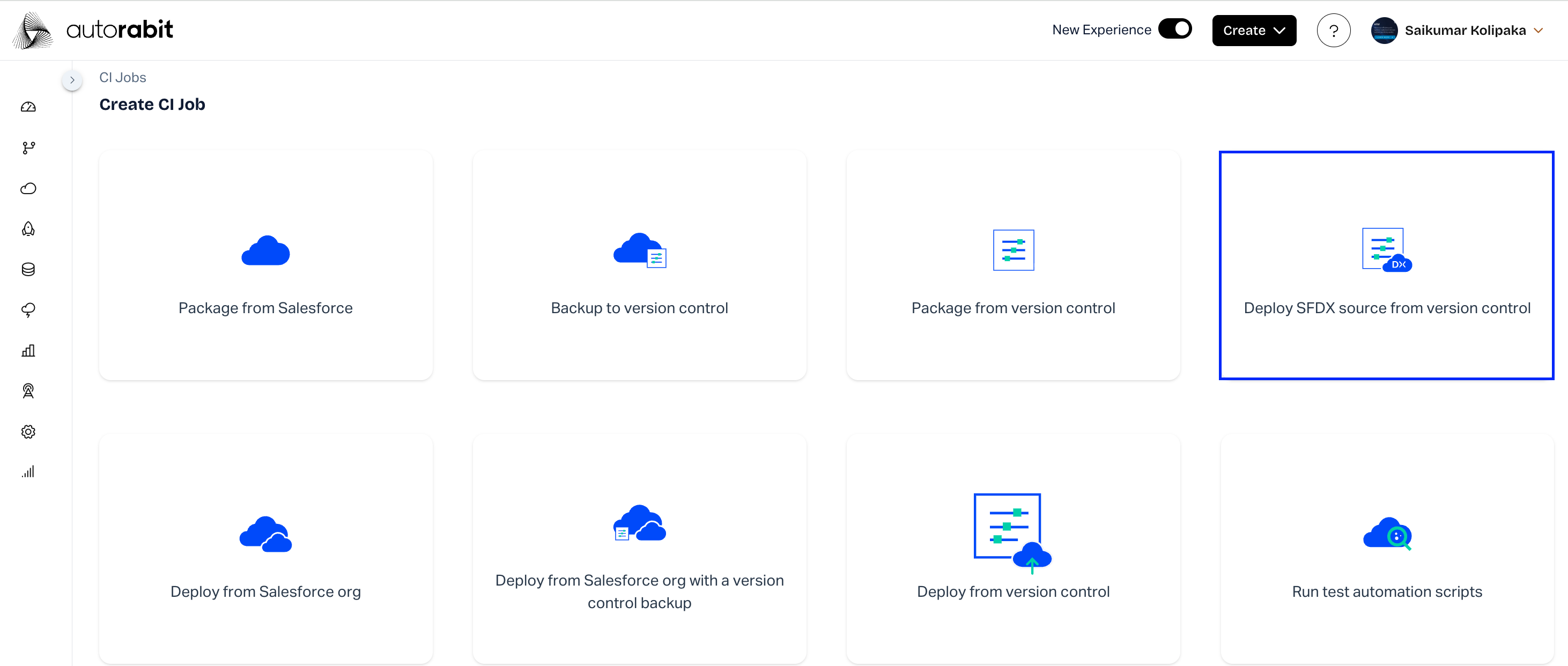
Task: Expand the collapsed sidebar chevron
Action: coord(72,80)
